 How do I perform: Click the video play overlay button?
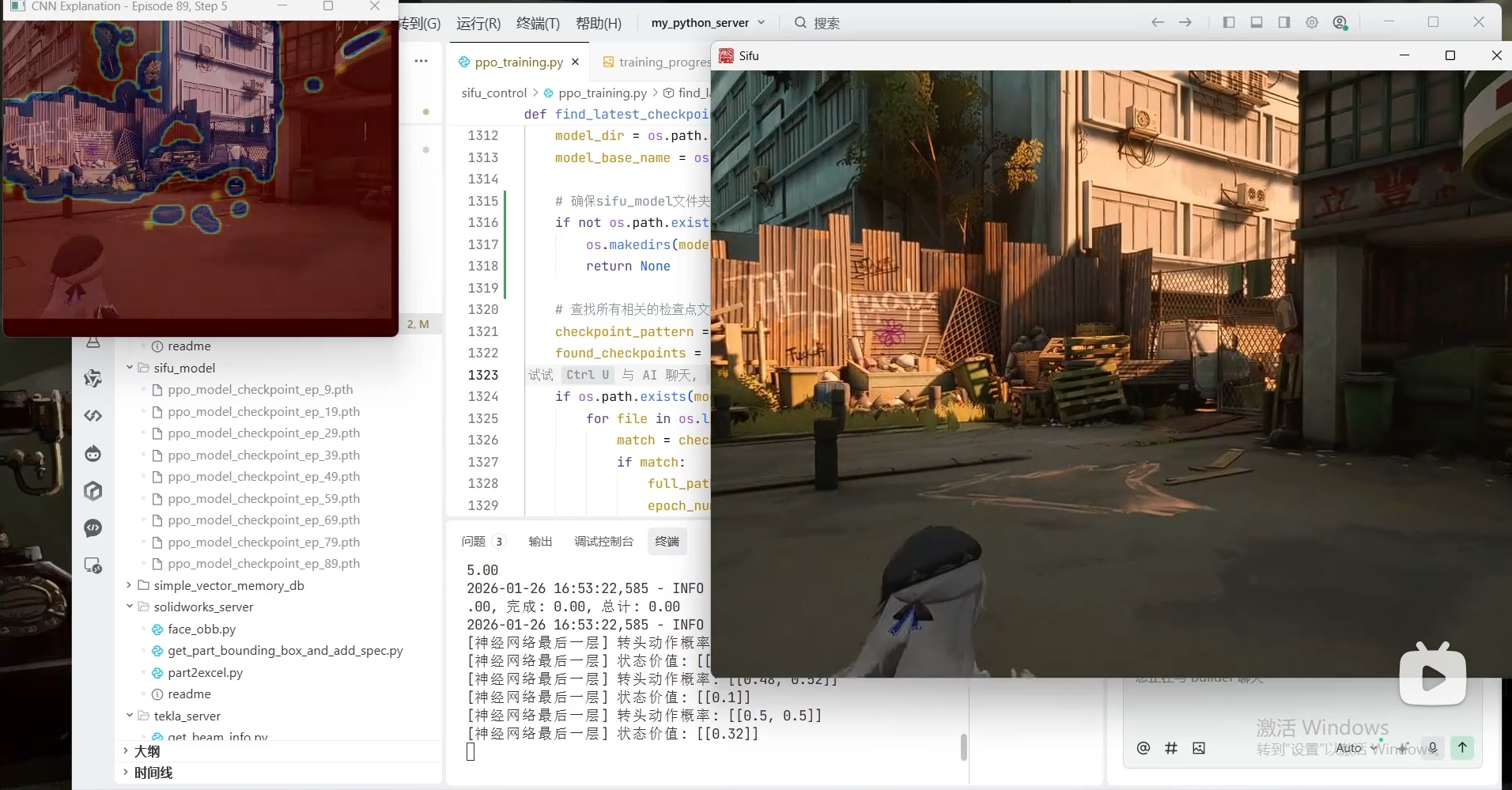[1432, 677]
